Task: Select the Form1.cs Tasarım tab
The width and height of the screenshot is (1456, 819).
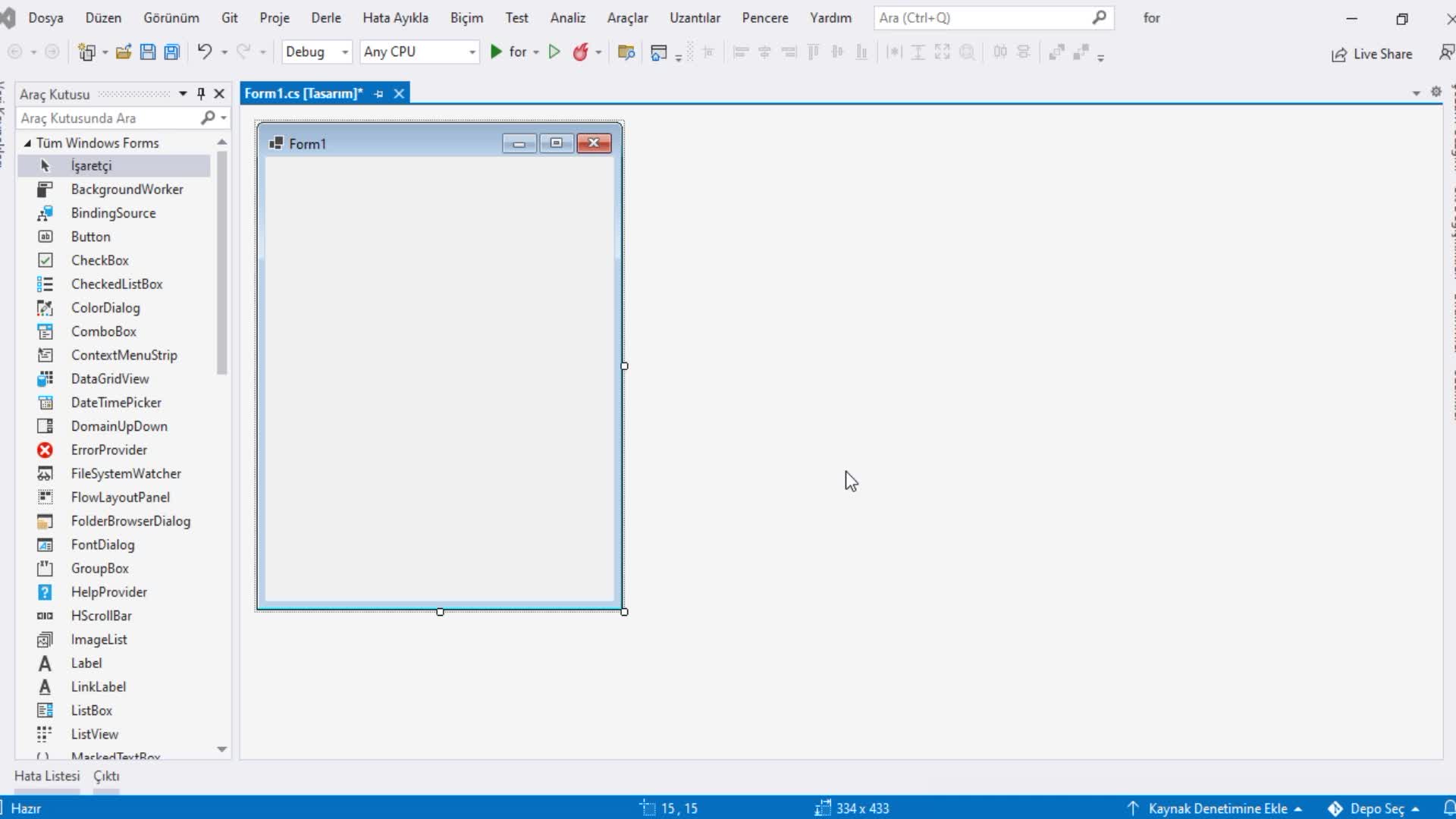Action: click(x=303, y=93)
